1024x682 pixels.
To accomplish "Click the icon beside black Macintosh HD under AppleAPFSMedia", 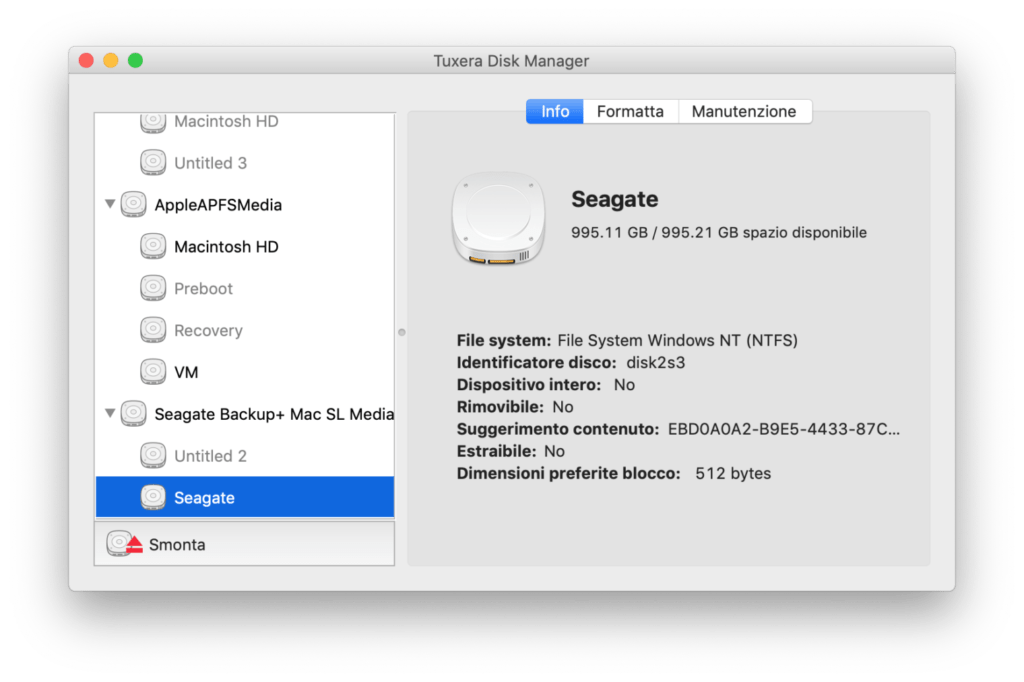I will coord(153,246).
